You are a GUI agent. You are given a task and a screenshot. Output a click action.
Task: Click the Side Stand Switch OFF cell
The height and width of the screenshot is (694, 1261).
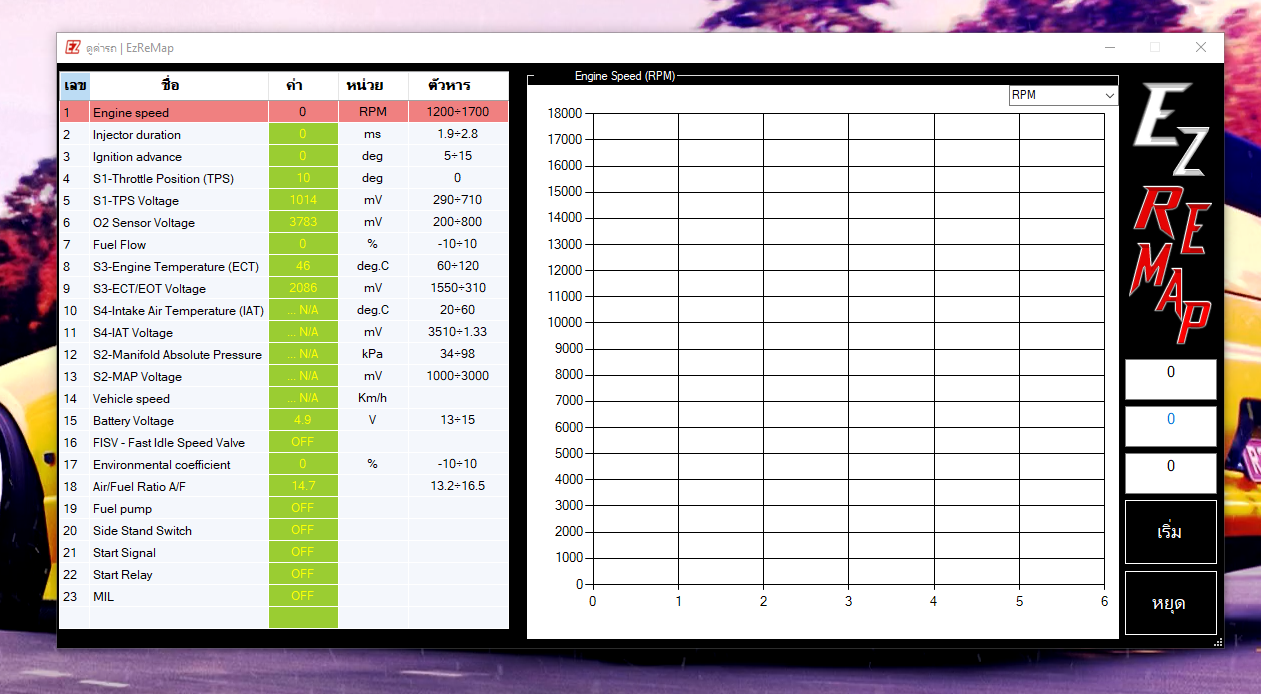(x=303, y=530)
